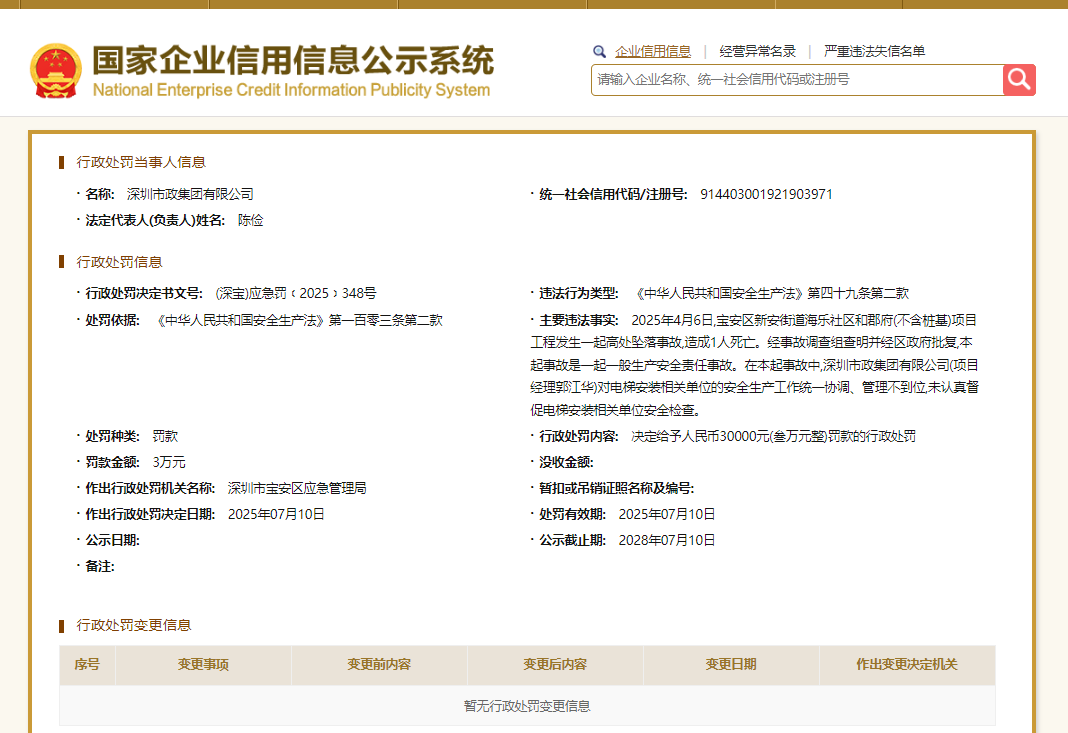This screenshot has height=733, width=1068.
Task: Focus the enterprise name search input field
Action: 797,80
